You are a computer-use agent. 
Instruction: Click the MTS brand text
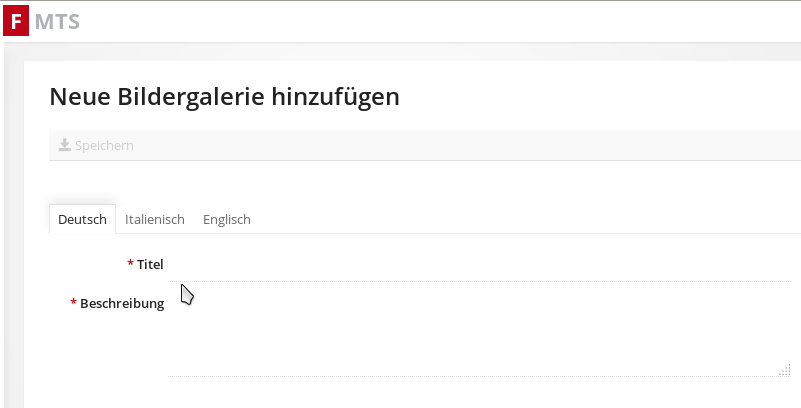click(57, 21)
